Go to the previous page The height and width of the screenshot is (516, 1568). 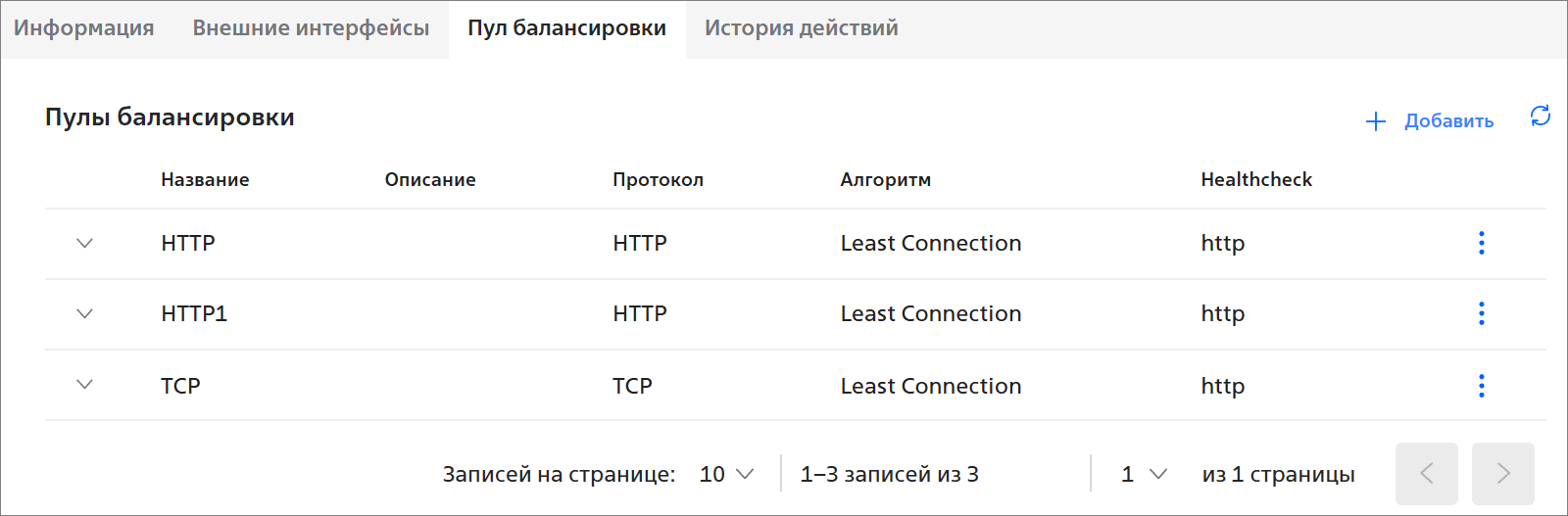[x=1427, y=474]
